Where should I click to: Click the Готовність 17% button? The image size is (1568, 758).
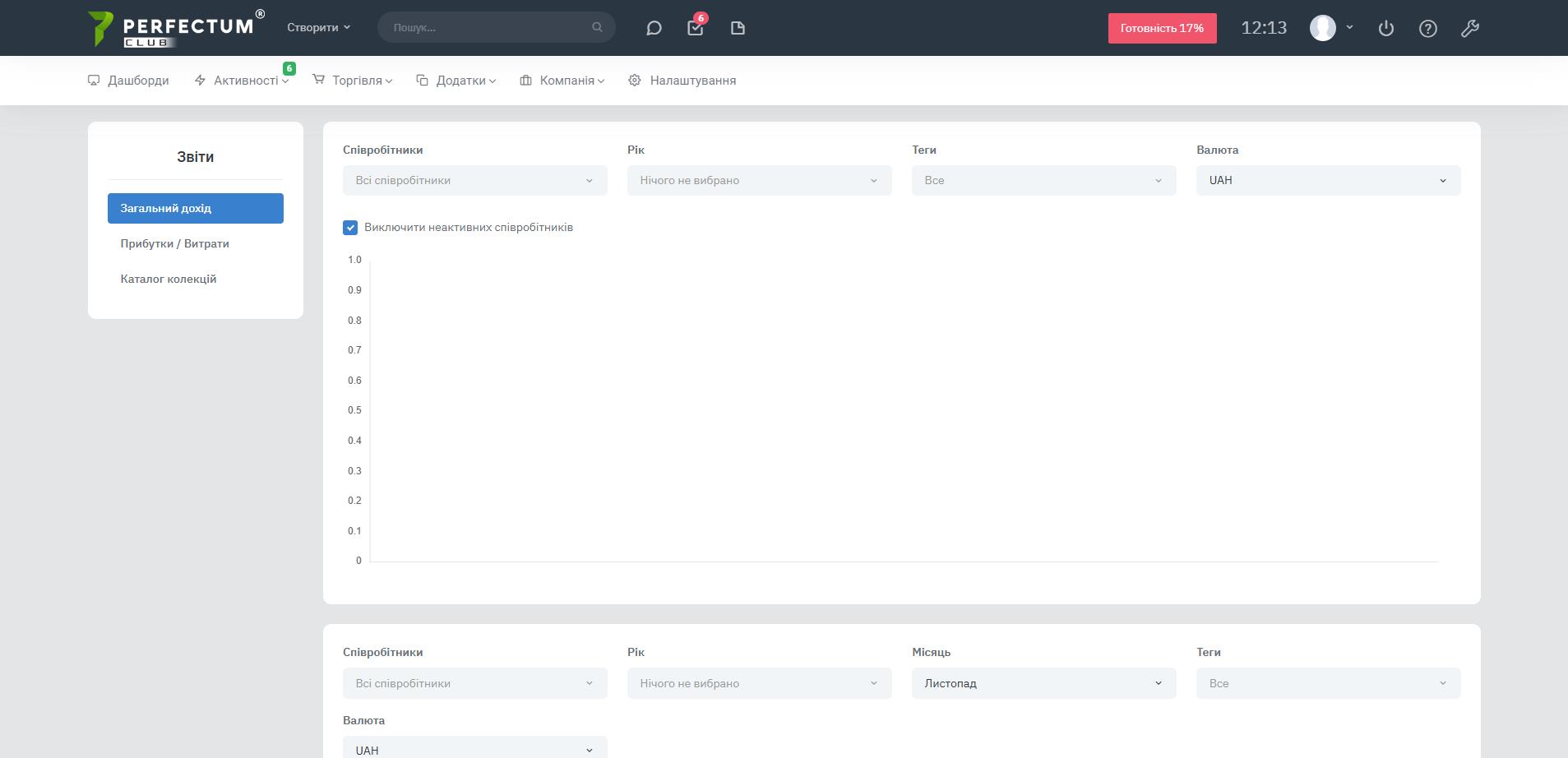click(1162, 28)
